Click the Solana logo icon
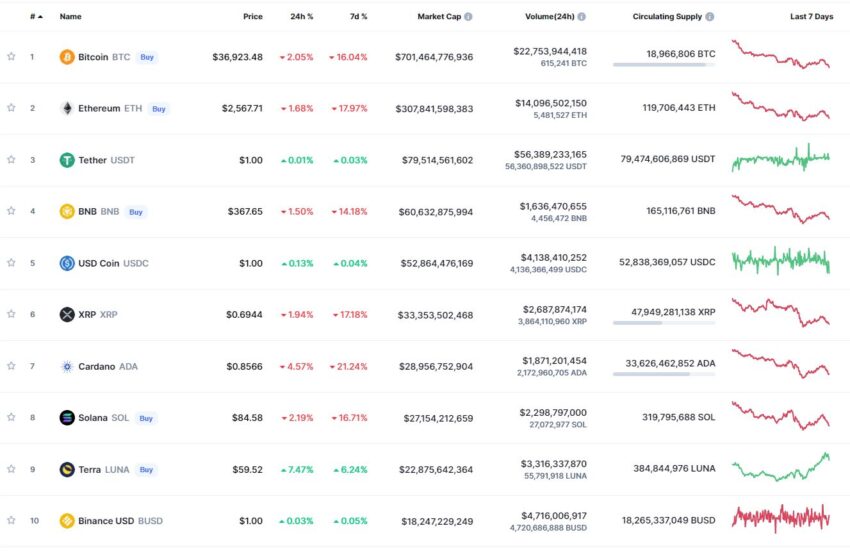 (67, 418)
